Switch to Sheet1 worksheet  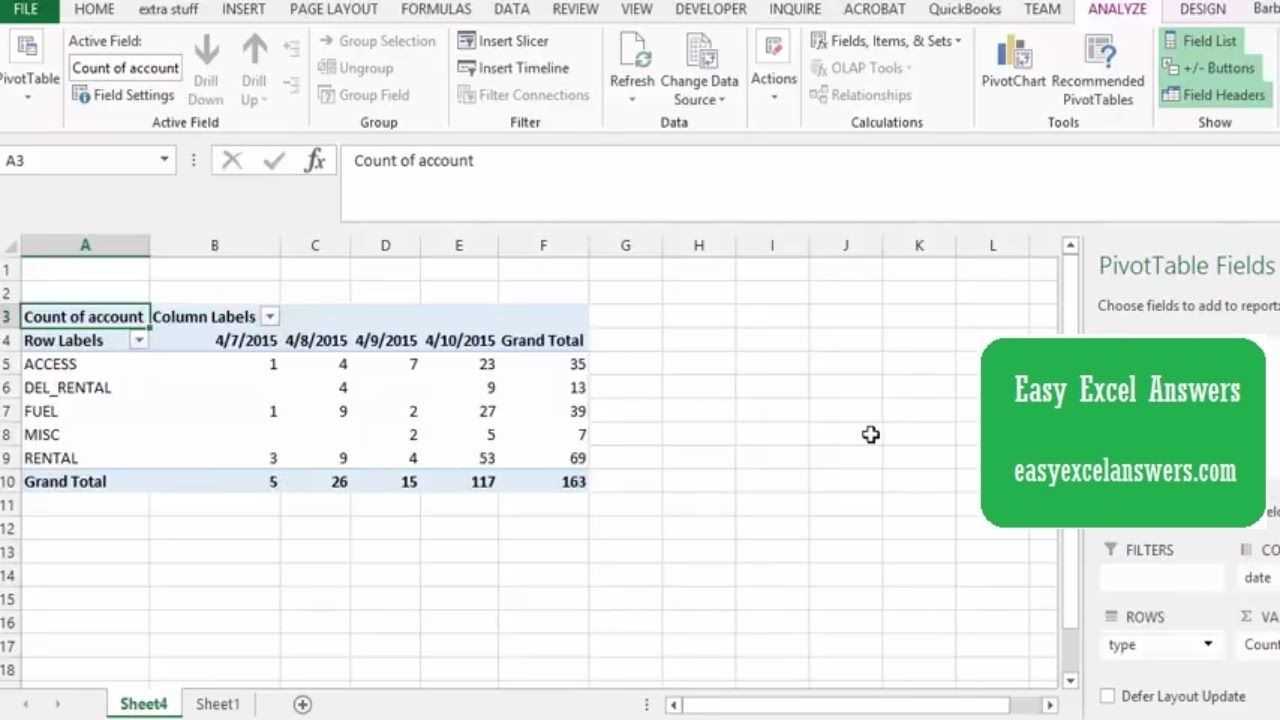pos(218,704)
